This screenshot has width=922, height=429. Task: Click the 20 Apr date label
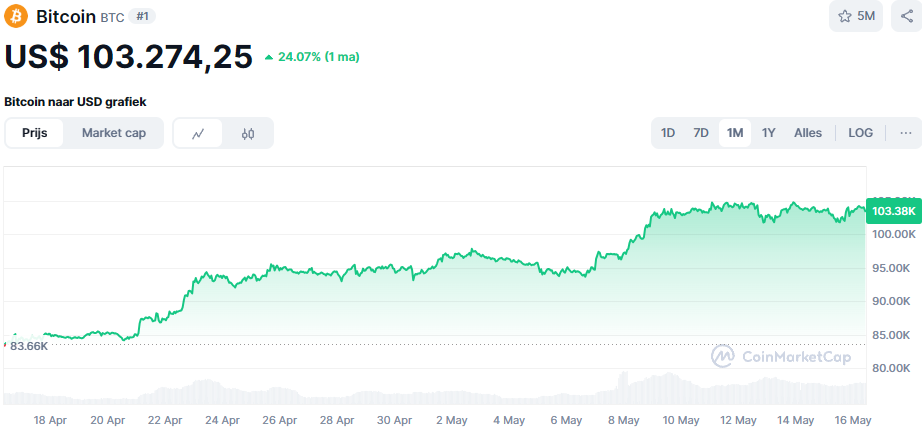[108, 420]
